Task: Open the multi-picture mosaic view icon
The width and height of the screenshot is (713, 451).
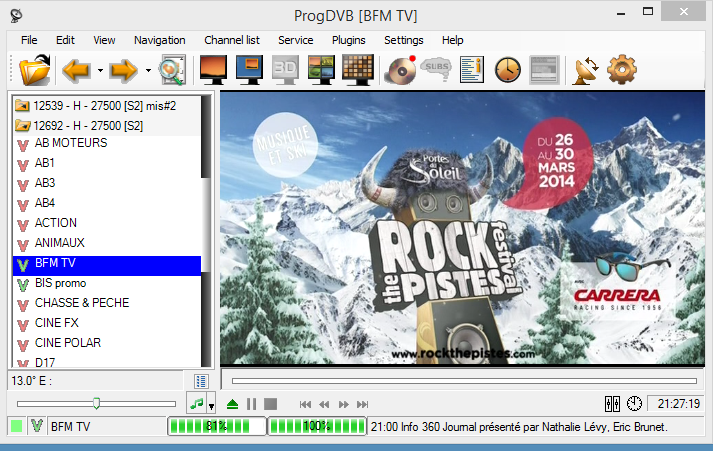Action: click(x=321, y=70)
